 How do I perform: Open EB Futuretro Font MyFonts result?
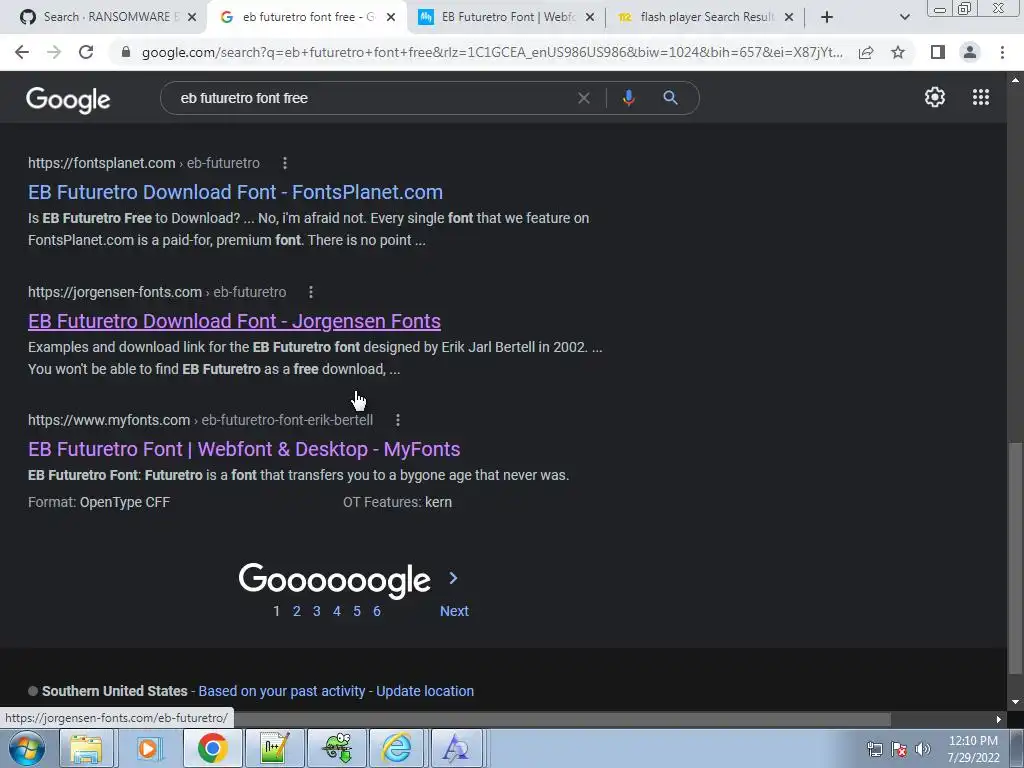coord(244,449)
